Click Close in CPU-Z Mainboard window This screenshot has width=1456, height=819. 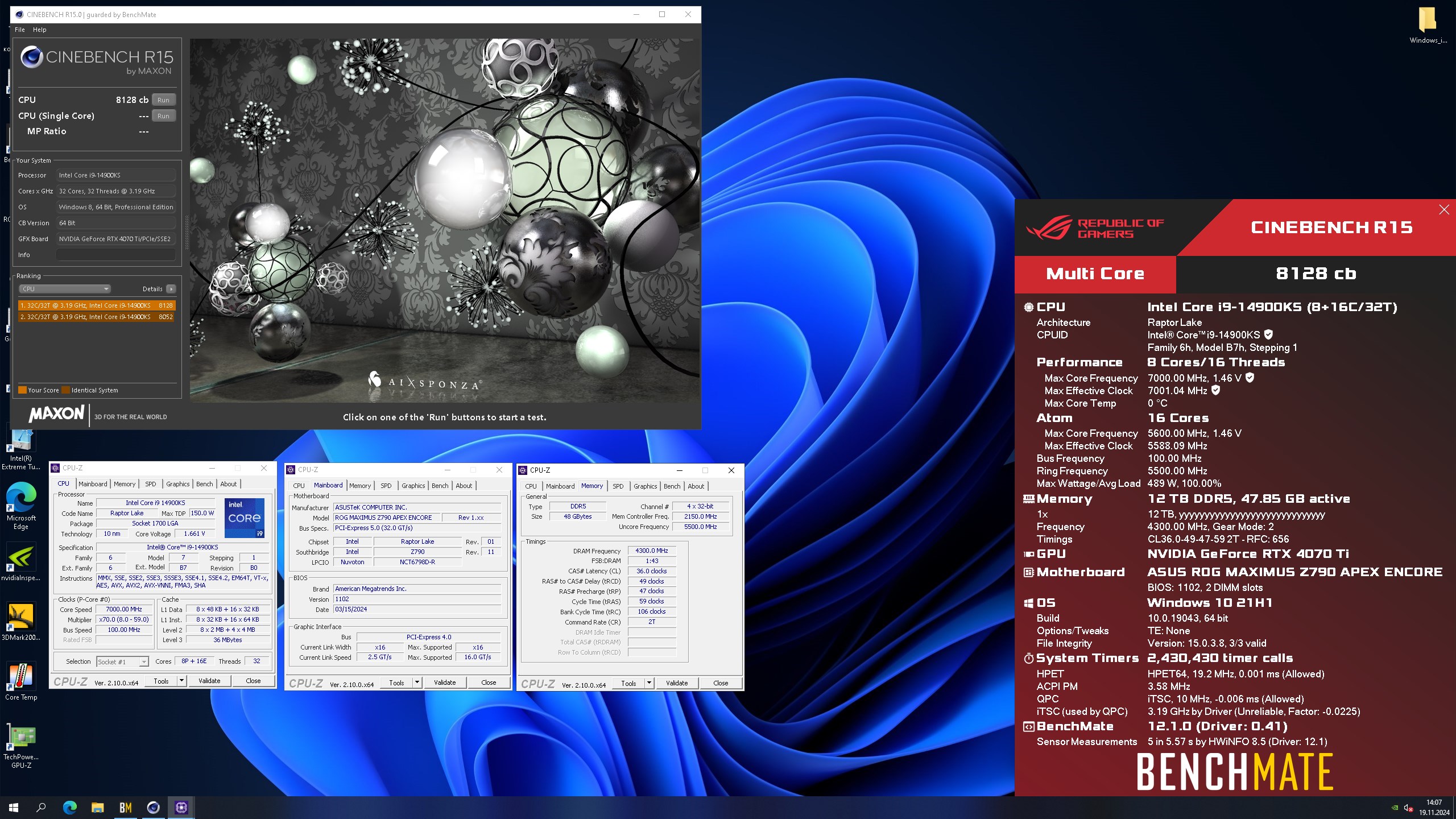pos(489,682)
